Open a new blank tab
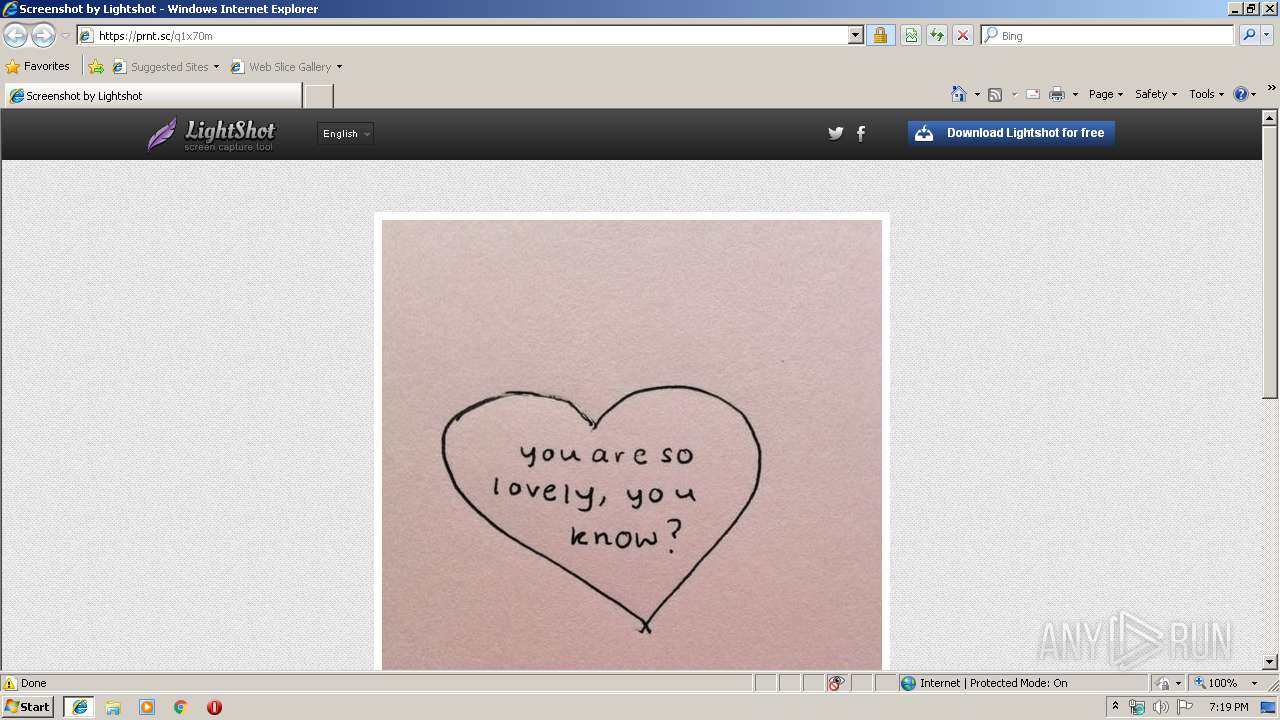This screenshot has height=720, width=1280. click(318, 96)
